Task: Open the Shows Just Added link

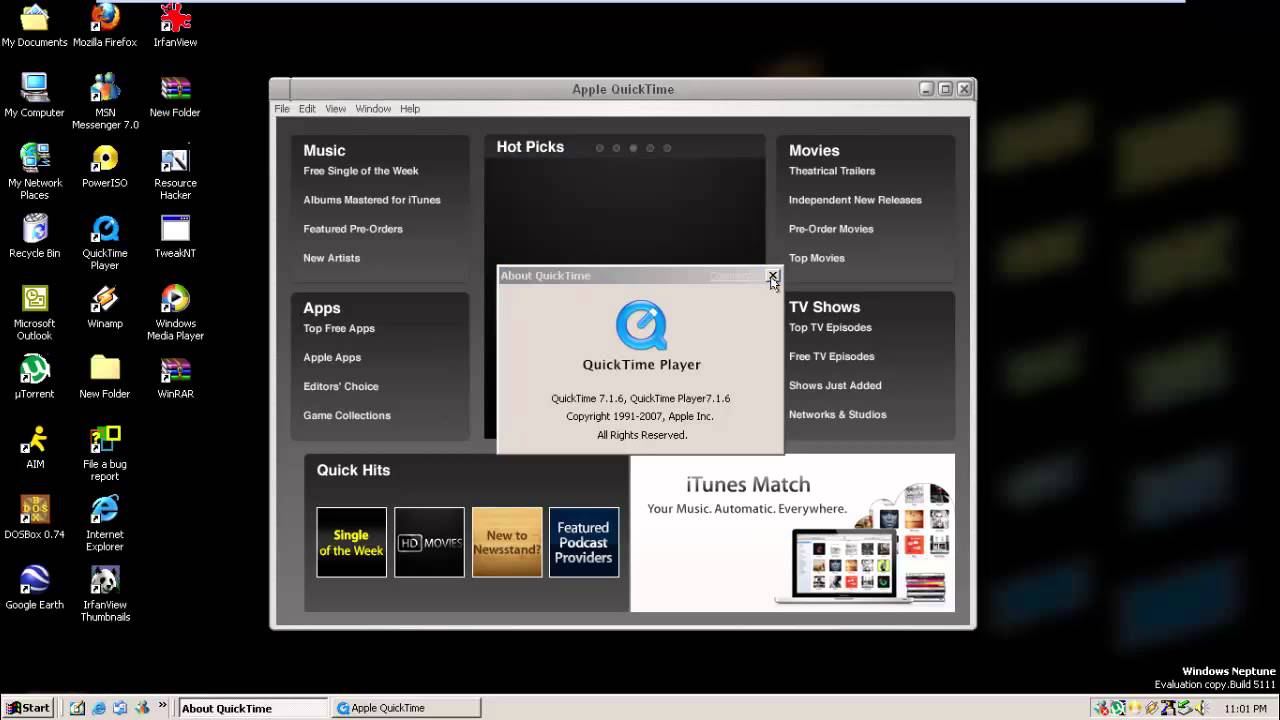Action: (835, 385)
